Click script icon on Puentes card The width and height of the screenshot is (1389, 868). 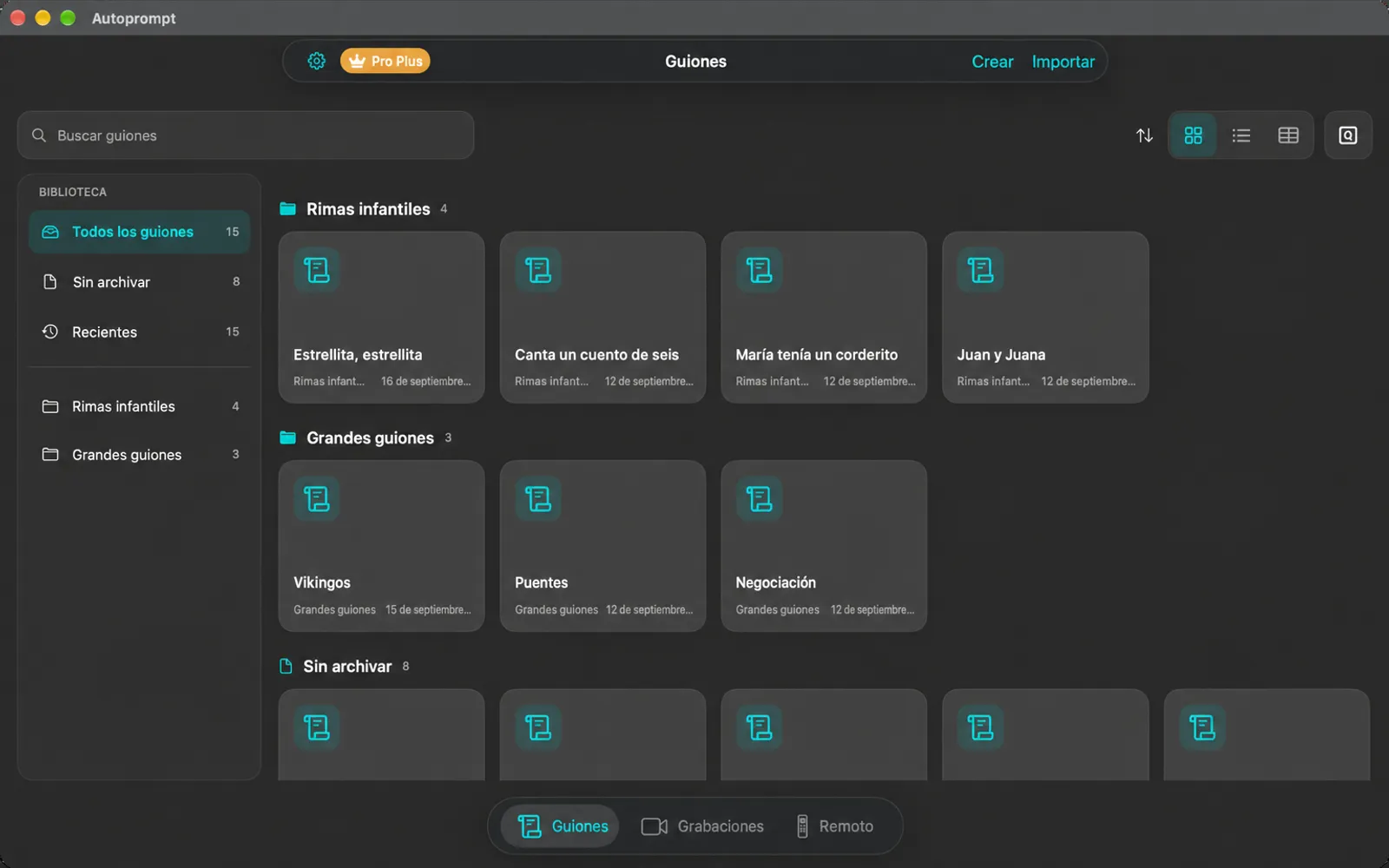(x=538, y=499)
